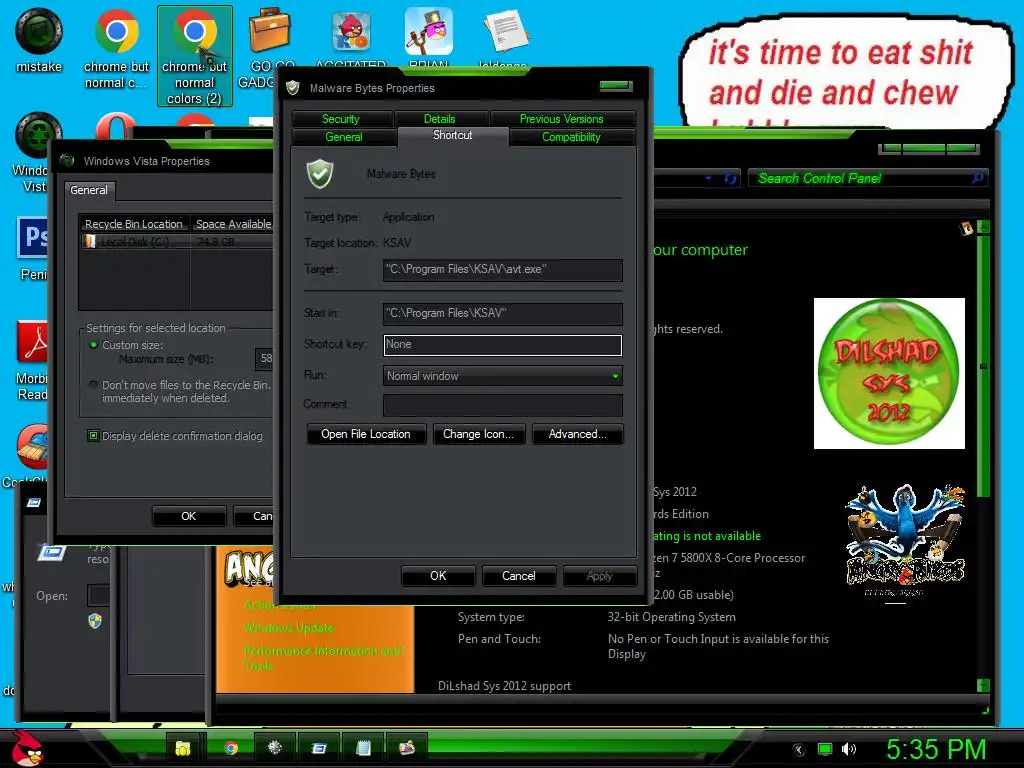Click the Malware Bytes shield icon
Image resolution: width=1024 pixels, height=768 pixels.
pos(320,174)
